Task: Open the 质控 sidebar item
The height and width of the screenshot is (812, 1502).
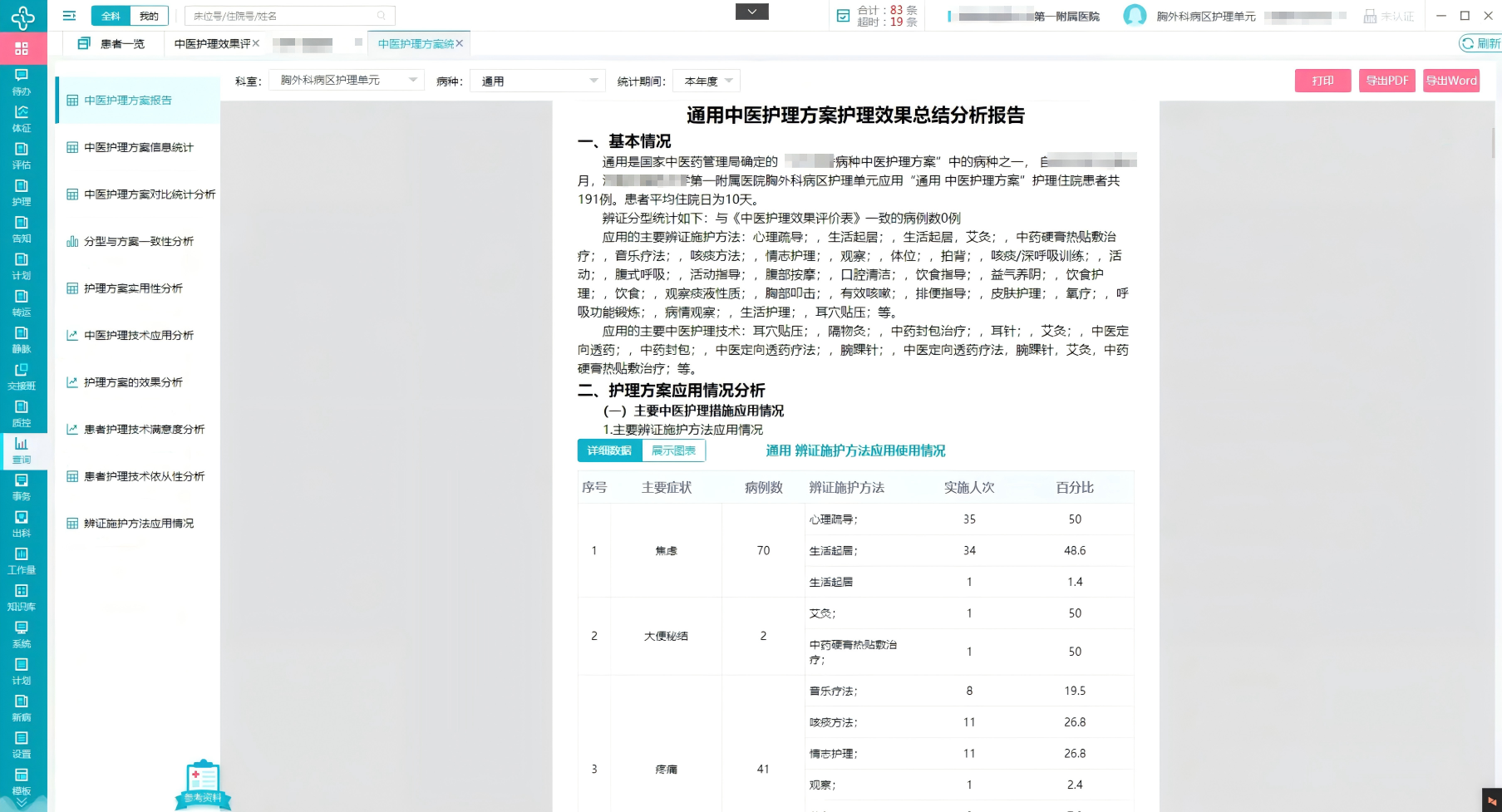Action: click(x=22, y=413)
